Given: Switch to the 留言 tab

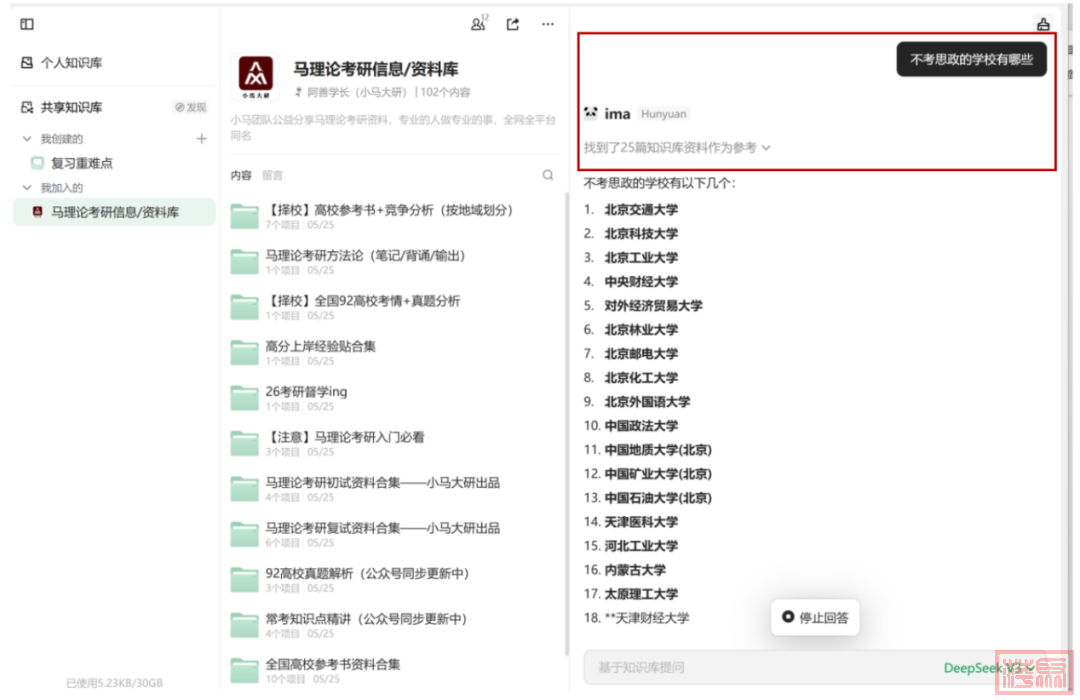Looking at the screenshot, I should (x=273, y=175).
